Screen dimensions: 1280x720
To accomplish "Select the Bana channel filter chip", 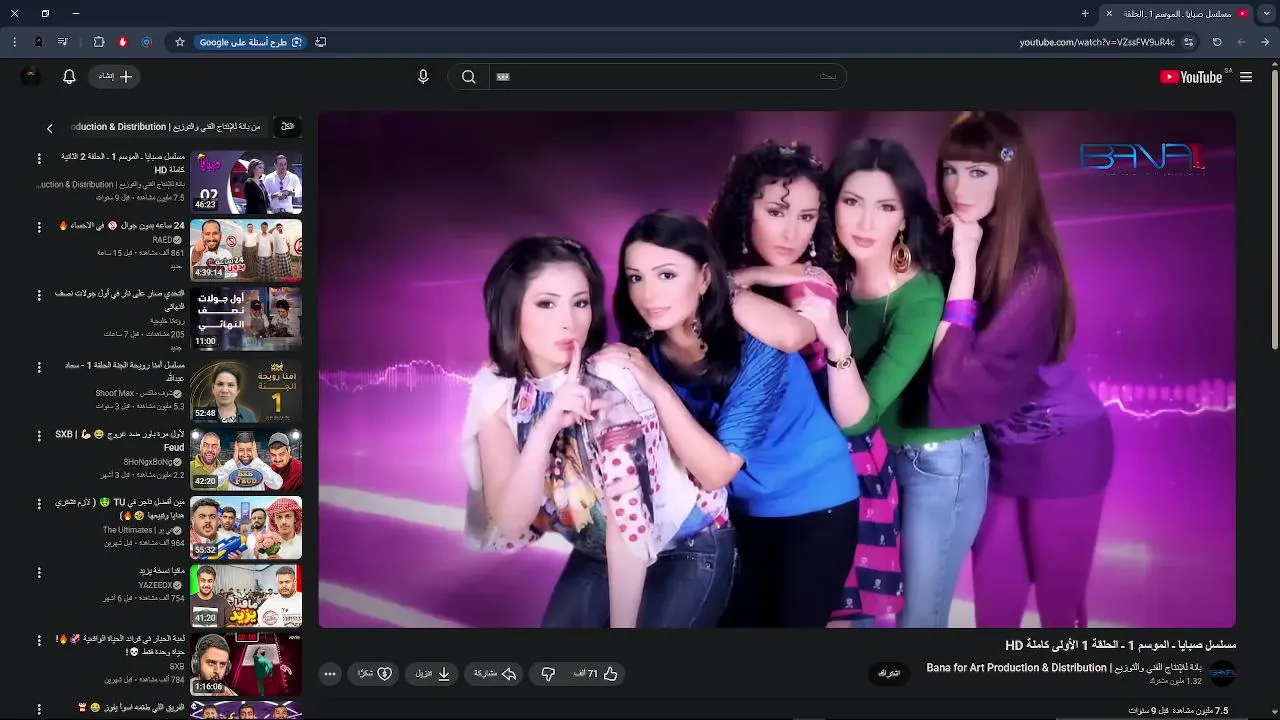I will pyautogui.click(x=167, y=127).
